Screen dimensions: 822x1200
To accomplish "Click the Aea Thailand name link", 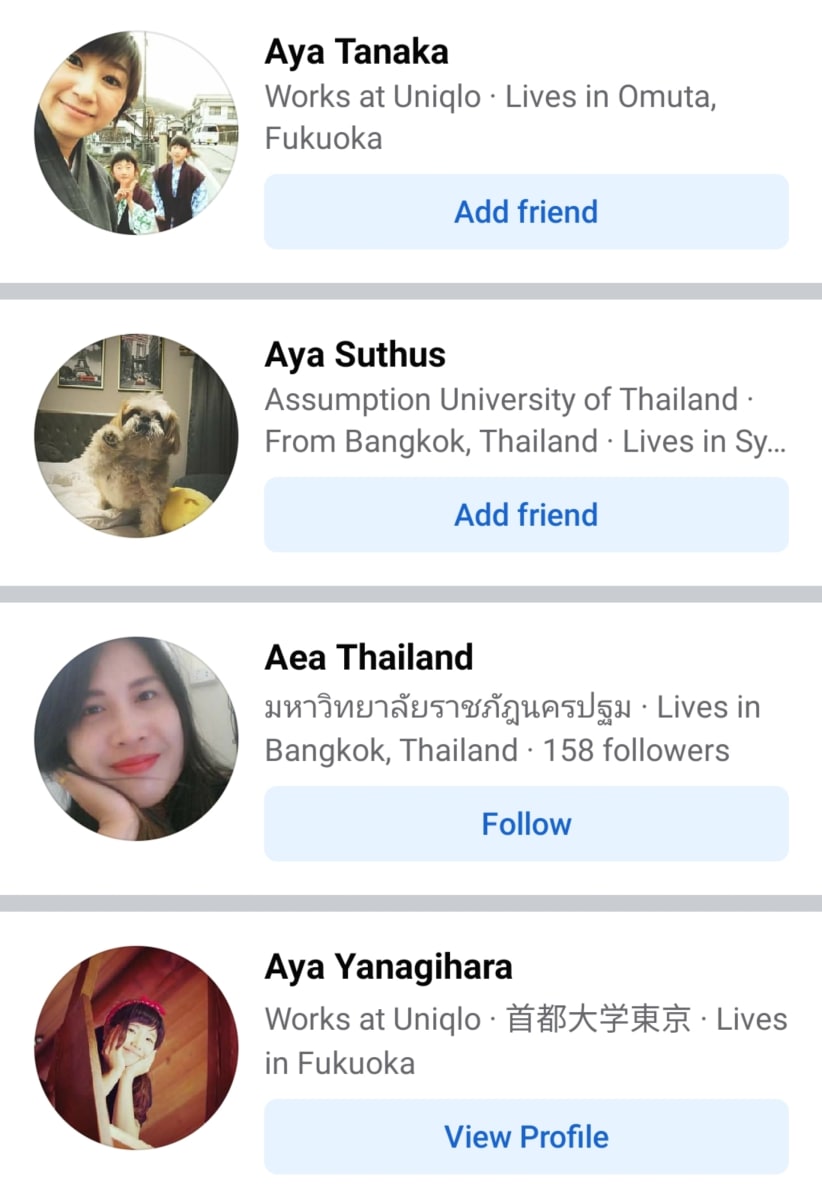I will click(369, 658).
